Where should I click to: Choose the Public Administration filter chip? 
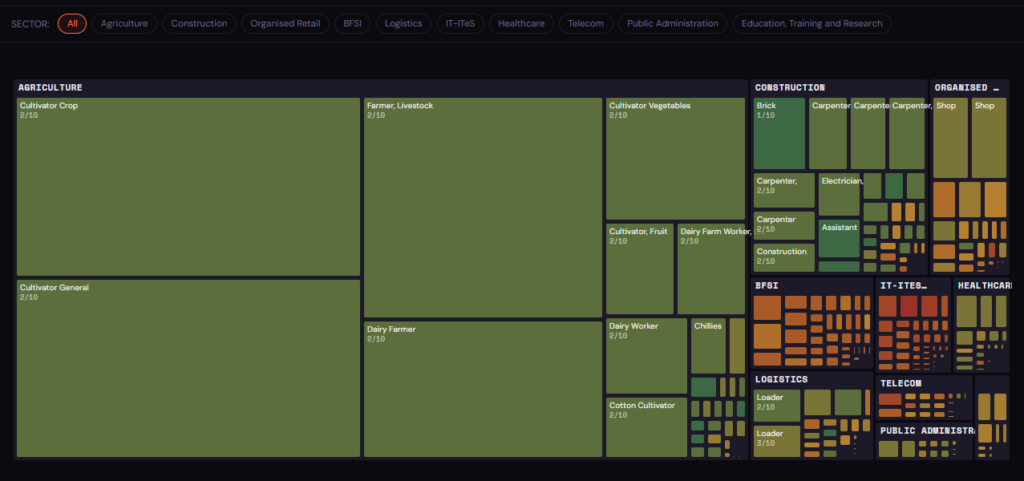pyautogui.click(x=672, y=23)
